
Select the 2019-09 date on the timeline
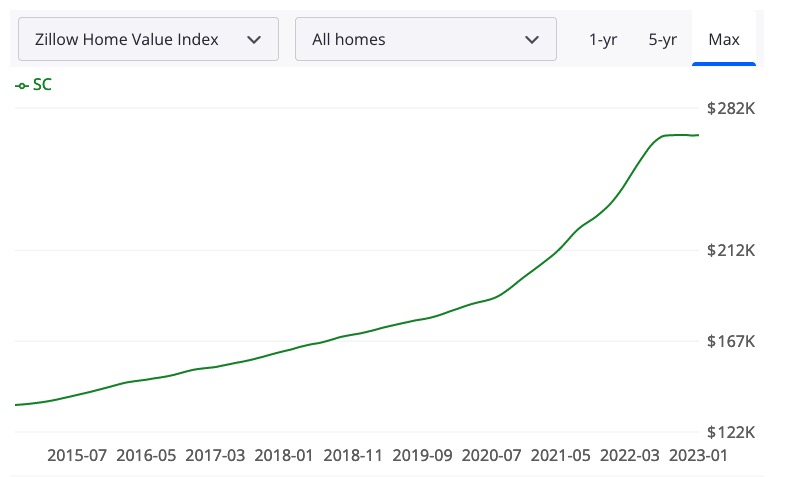click(x=422, y=455)
